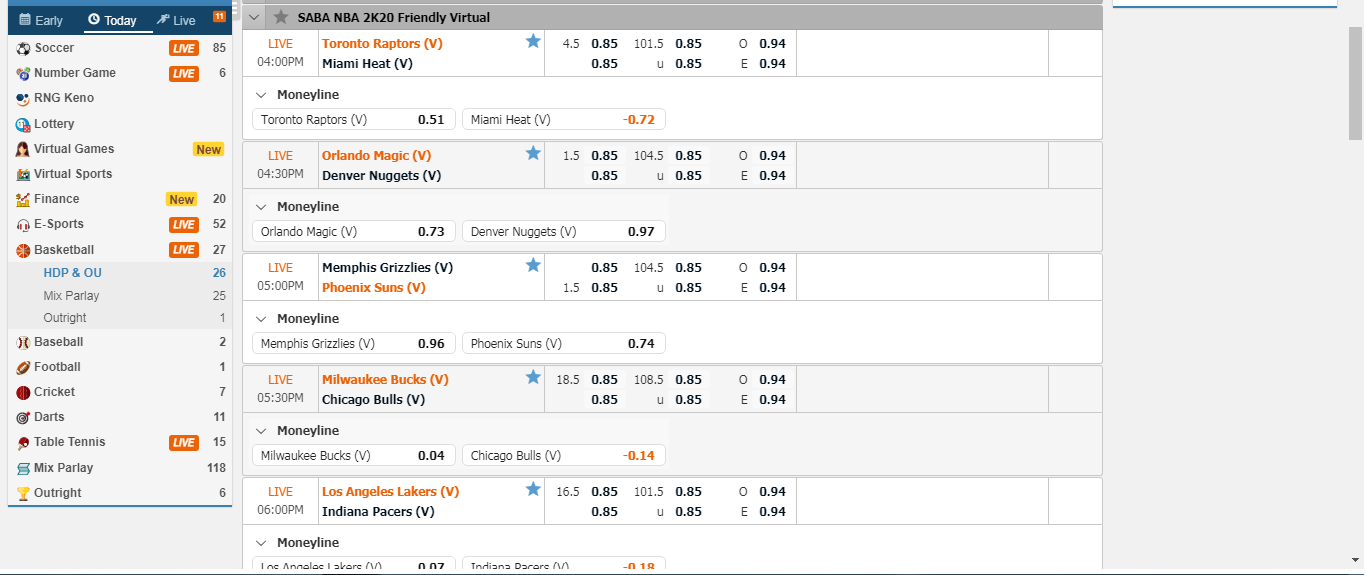Click the Basketball sport icon
The width and height of the screenshot is (1366, 575).
[23, 250]
